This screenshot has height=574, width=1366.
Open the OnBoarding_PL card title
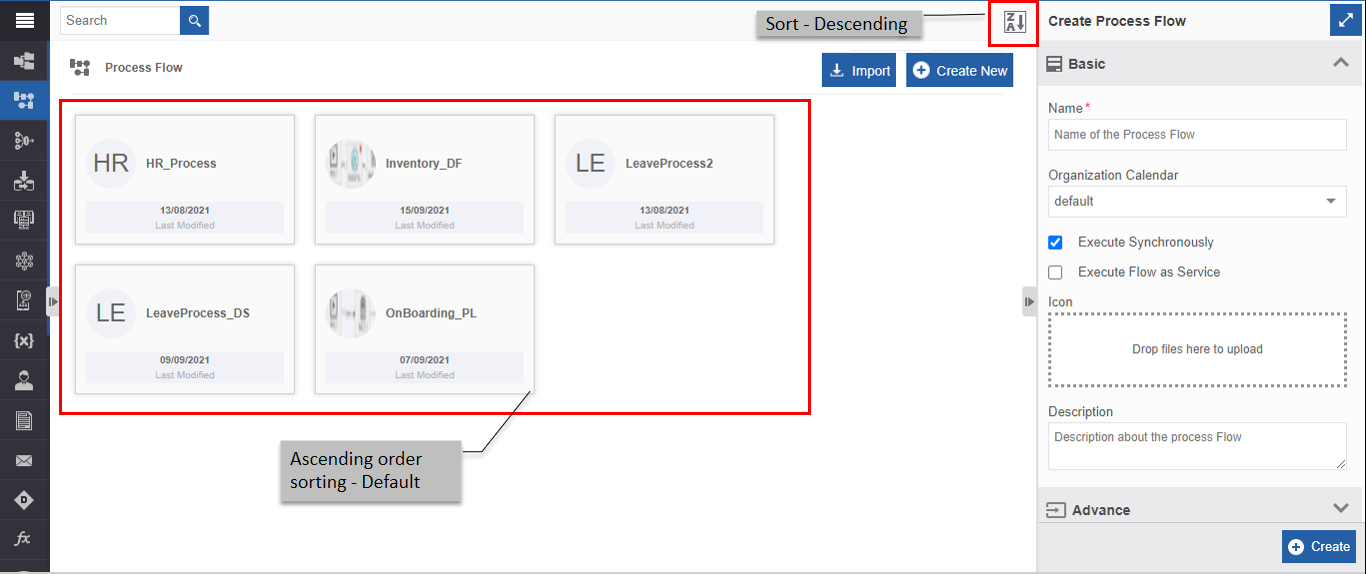431,313
